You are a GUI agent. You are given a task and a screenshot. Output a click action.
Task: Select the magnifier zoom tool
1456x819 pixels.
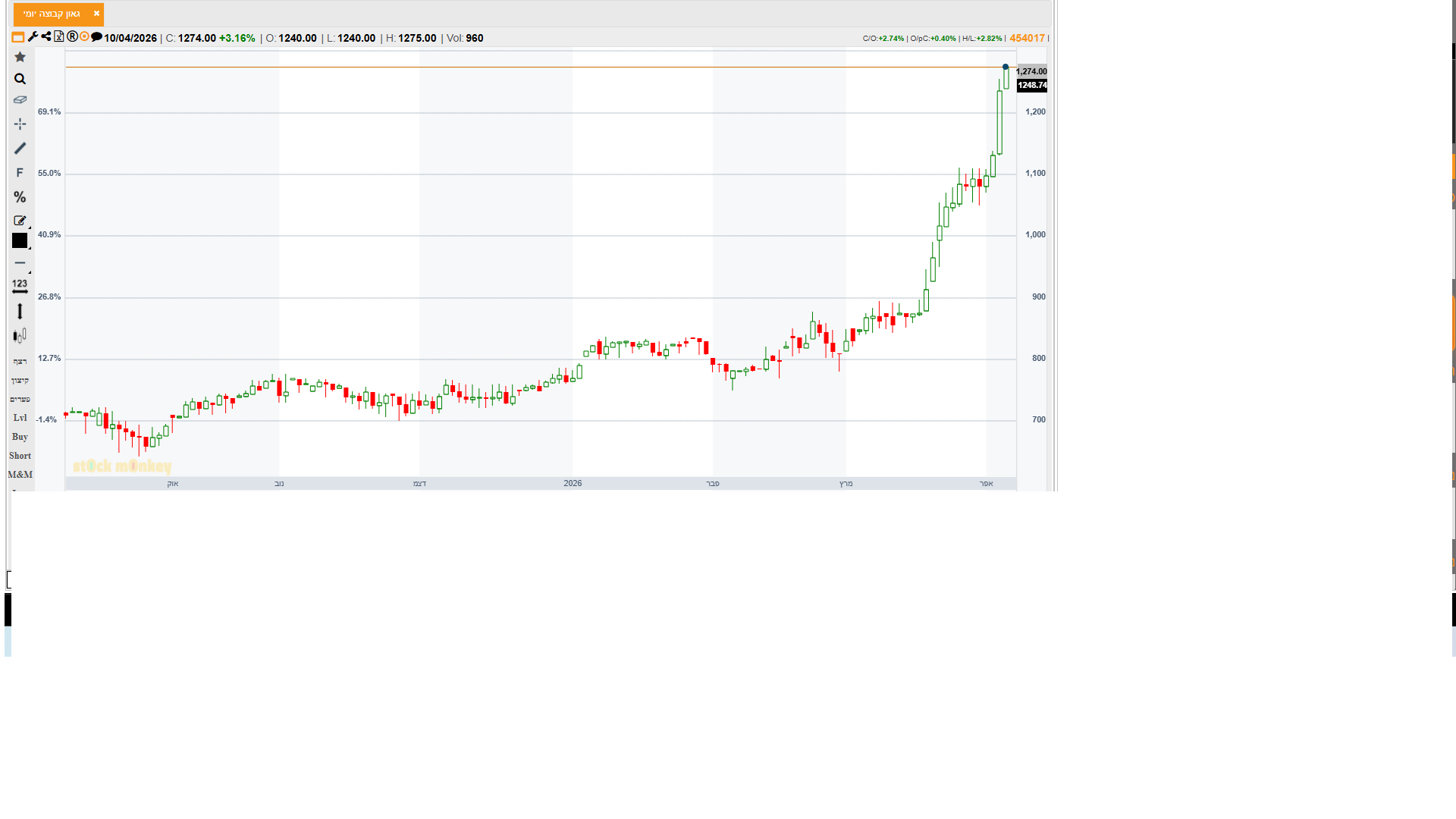click(x=20, y=79)
